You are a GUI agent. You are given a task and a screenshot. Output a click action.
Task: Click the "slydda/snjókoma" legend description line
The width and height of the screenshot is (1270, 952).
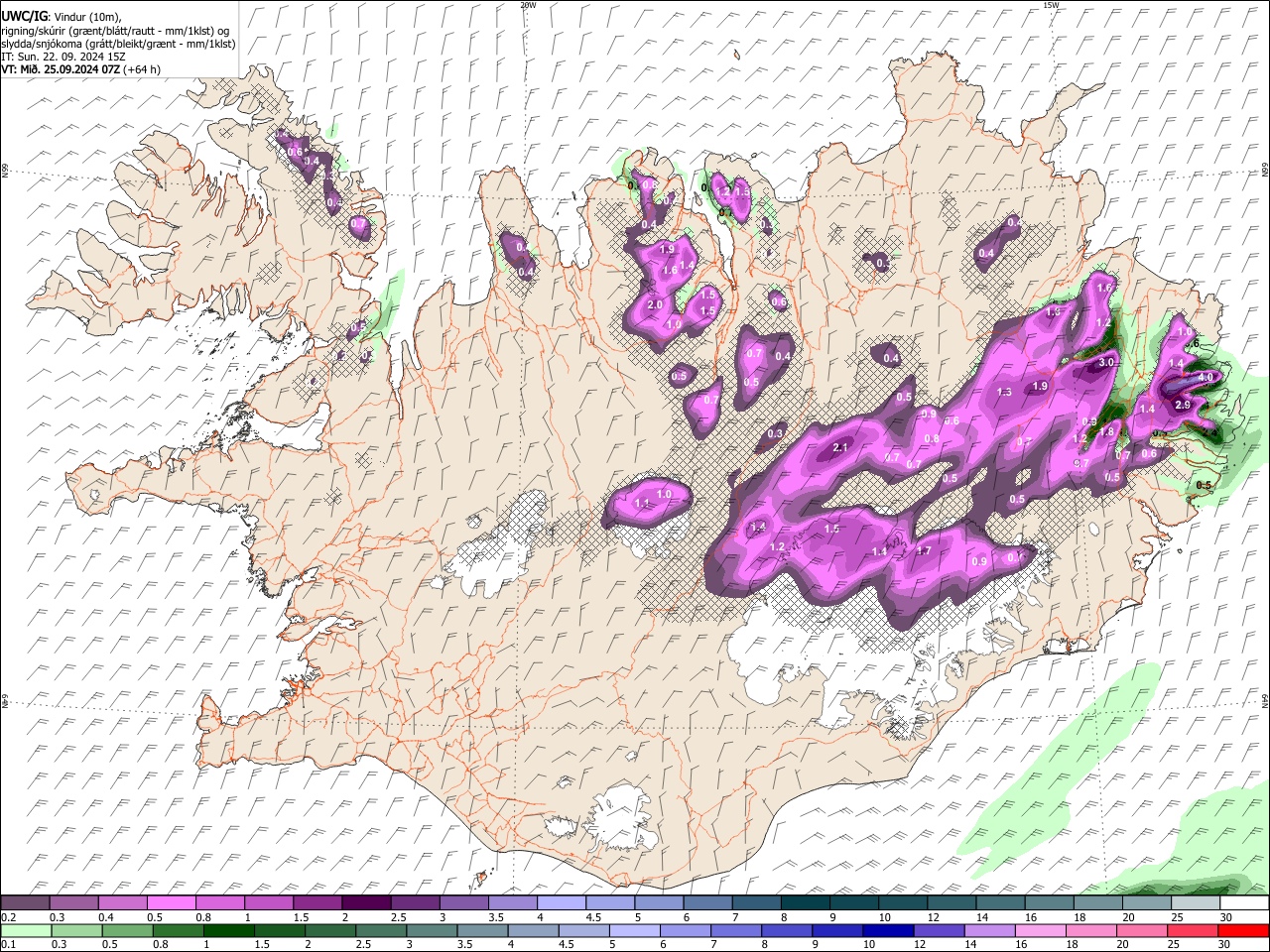coord(118,44)
